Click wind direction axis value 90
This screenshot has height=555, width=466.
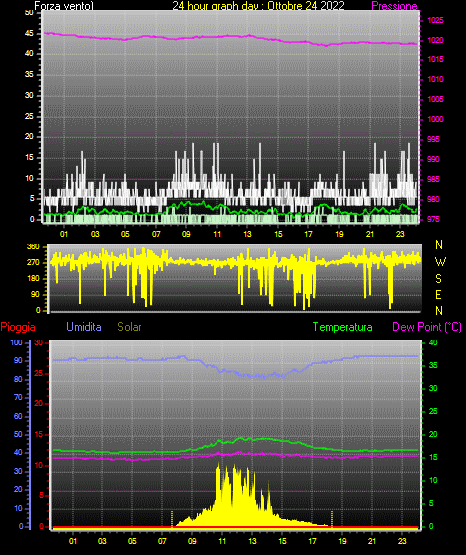[x=35, y=294]
